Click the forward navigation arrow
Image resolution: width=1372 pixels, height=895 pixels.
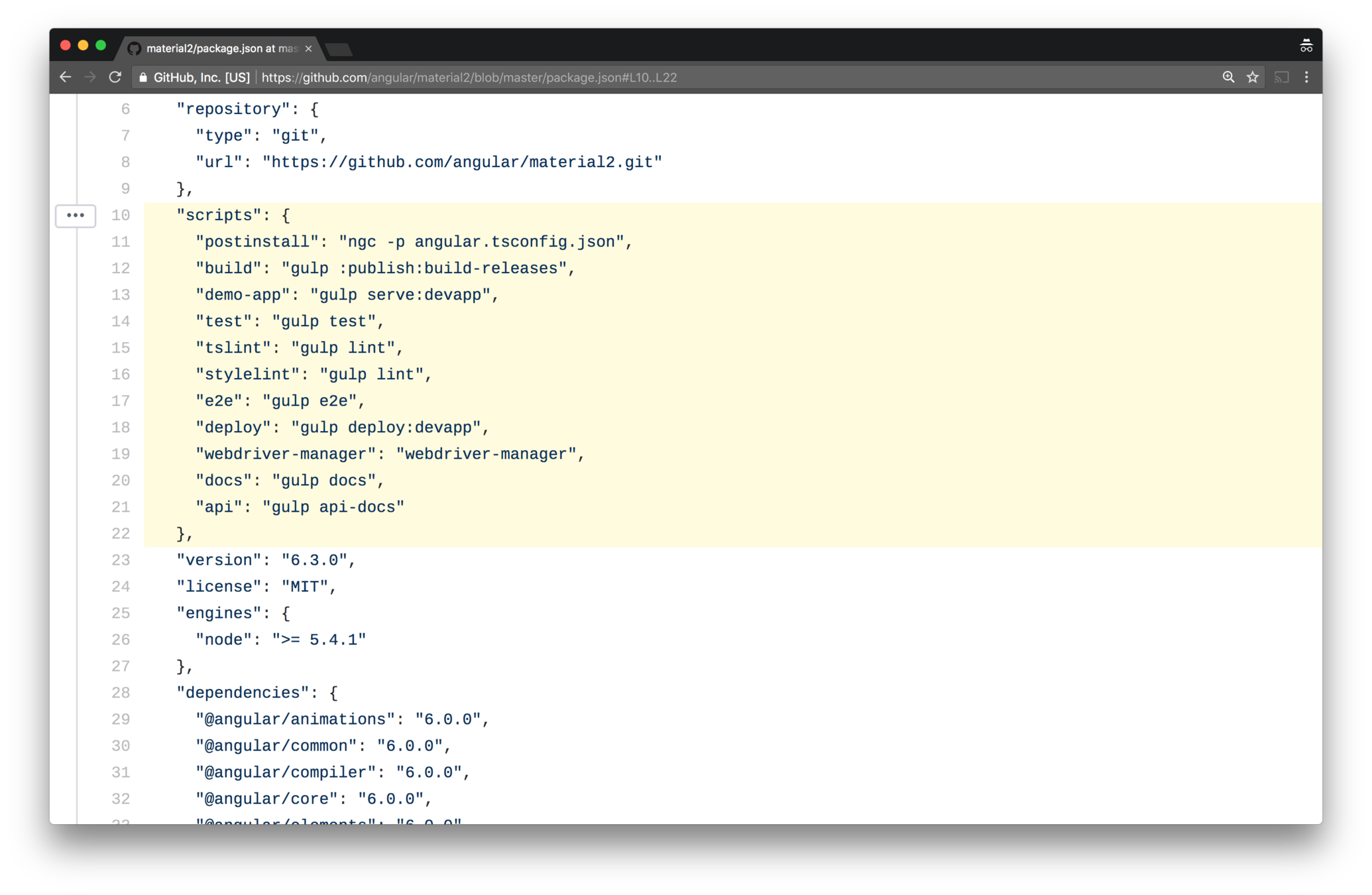90,77
